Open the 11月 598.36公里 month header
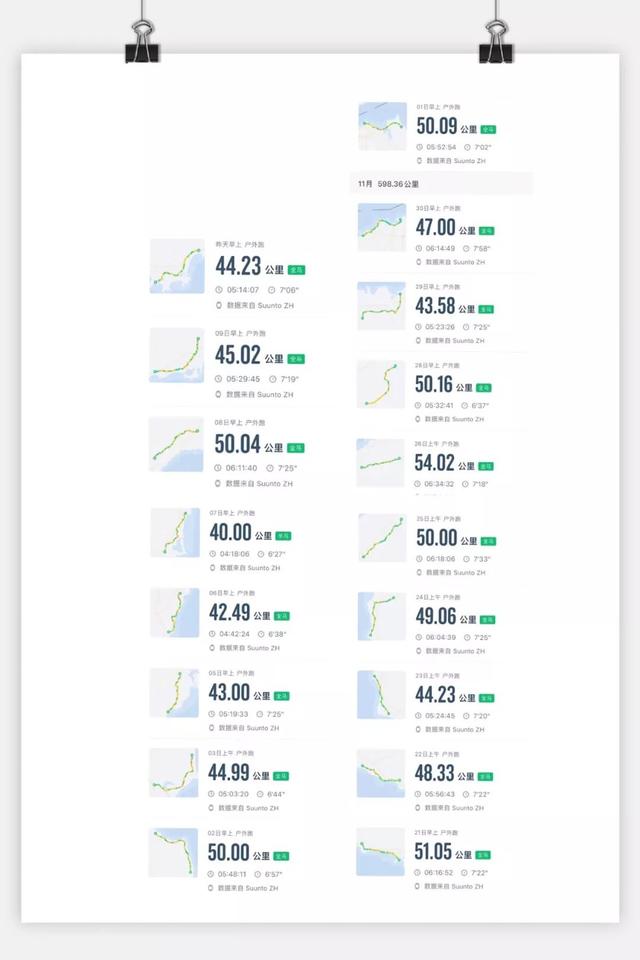 (441, 184)
